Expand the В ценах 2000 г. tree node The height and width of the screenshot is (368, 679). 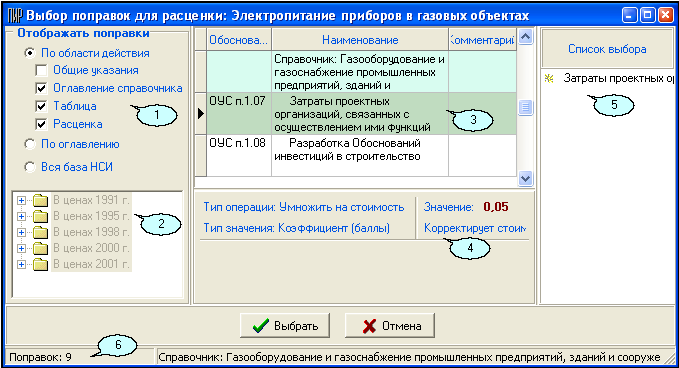(21, 249)
